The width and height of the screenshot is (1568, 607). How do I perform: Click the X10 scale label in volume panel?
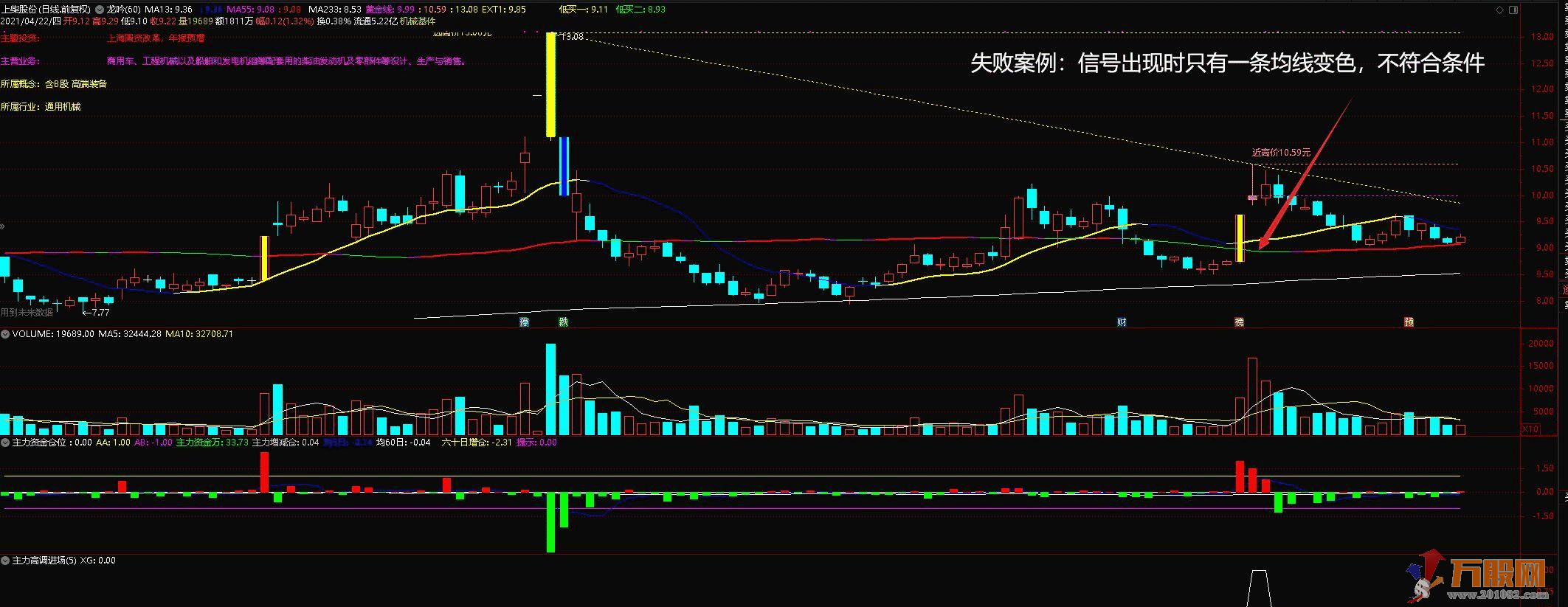[1530, 429]
